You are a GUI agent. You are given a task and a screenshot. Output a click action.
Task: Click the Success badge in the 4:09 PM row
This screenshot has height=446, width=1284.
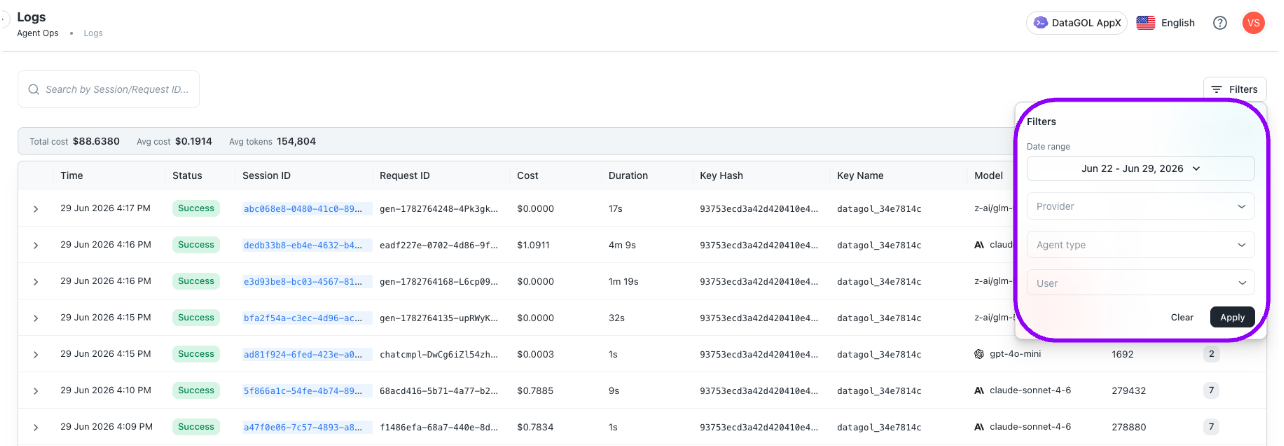tap(197, 427)
